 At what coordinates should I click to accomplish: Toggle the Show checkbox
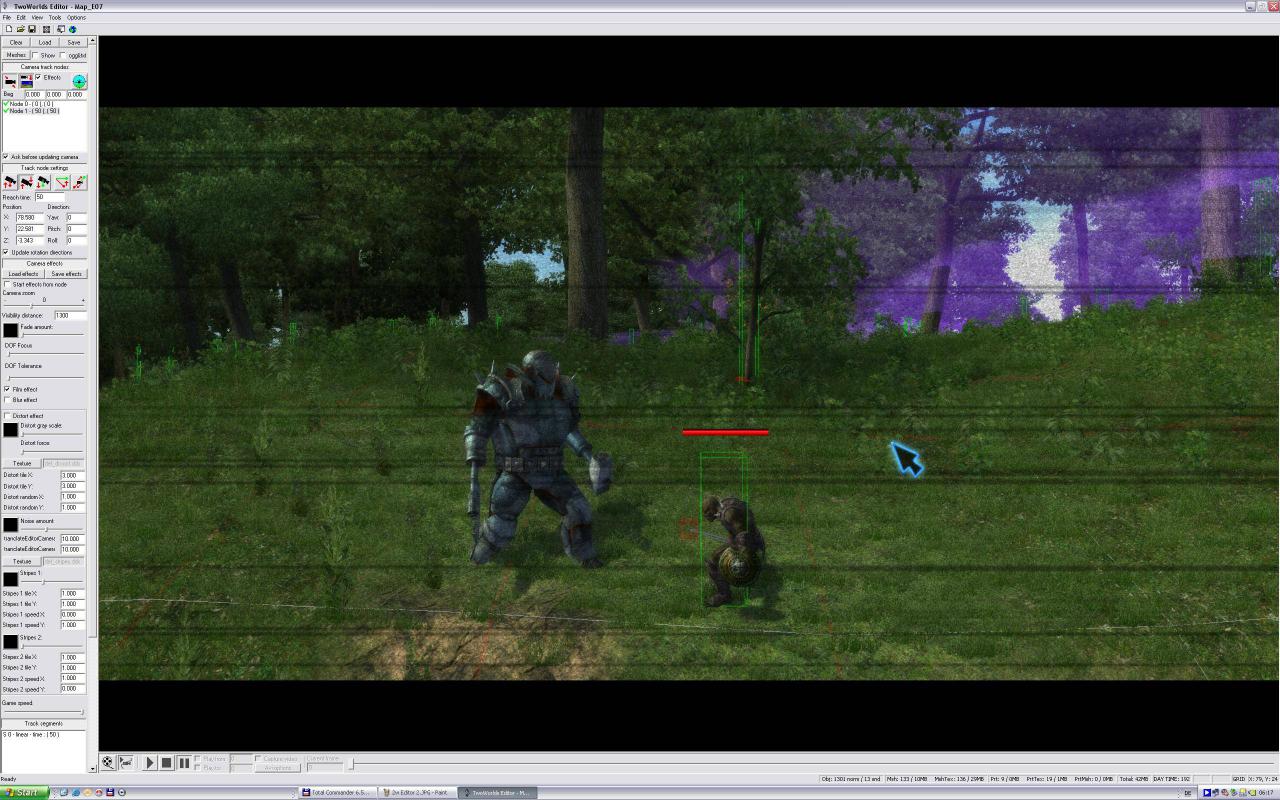point(36,56)
